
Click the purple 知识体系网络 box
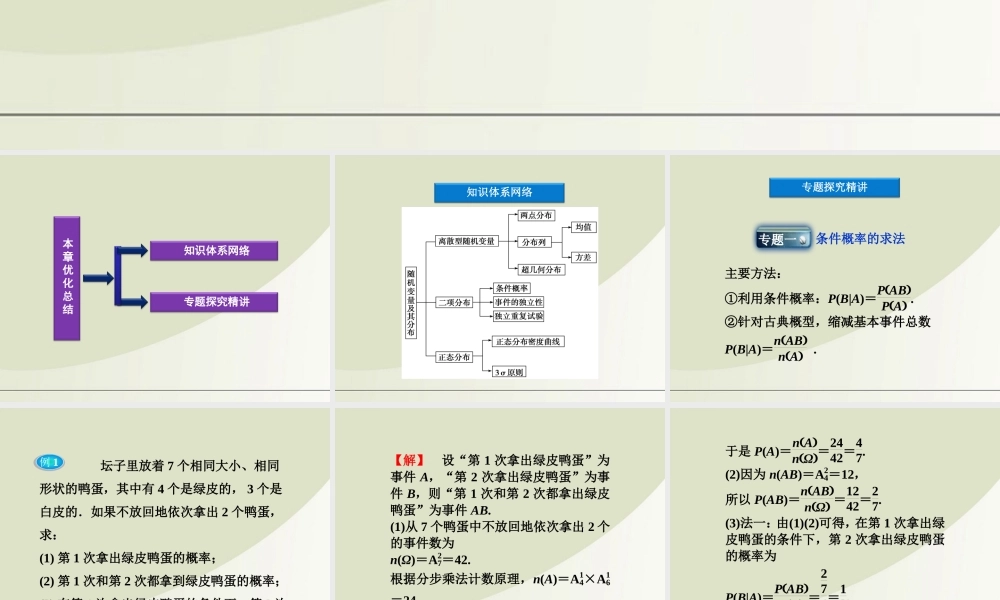(x=214, y=251)
